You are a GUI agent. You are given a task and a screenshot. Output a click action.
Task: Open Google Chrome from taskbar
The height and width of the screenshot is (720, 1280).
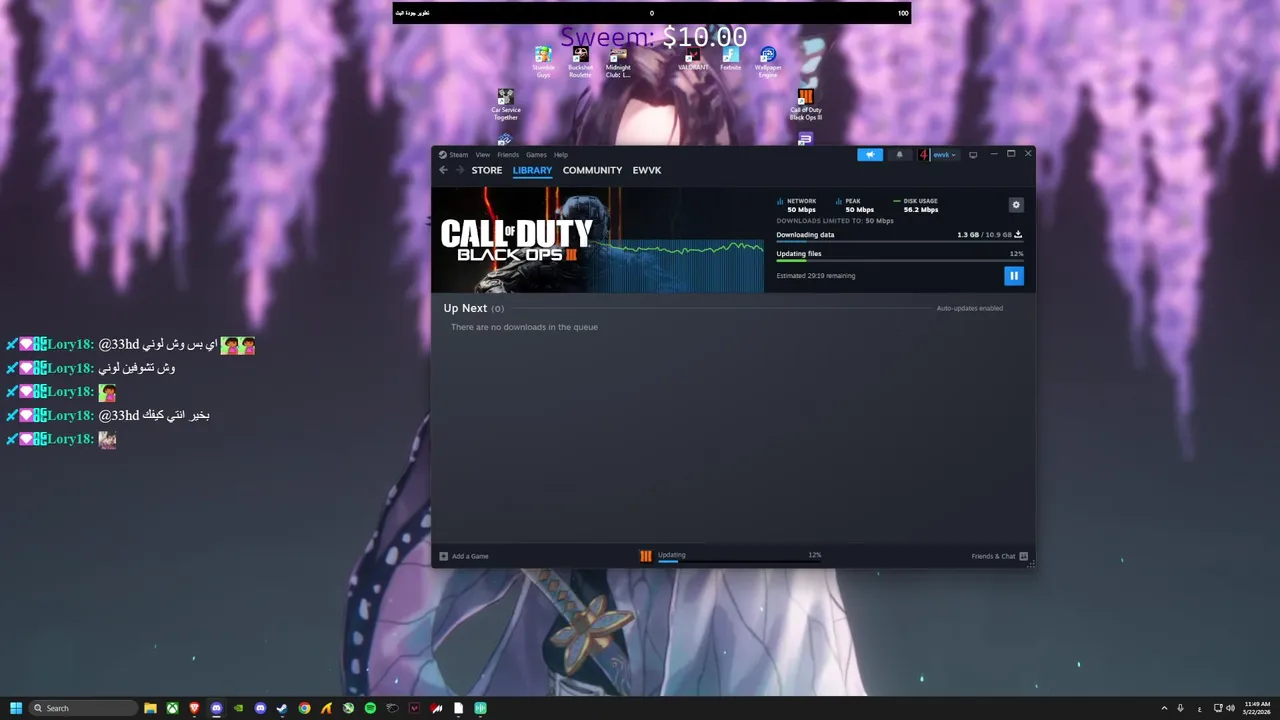point(304,708)
